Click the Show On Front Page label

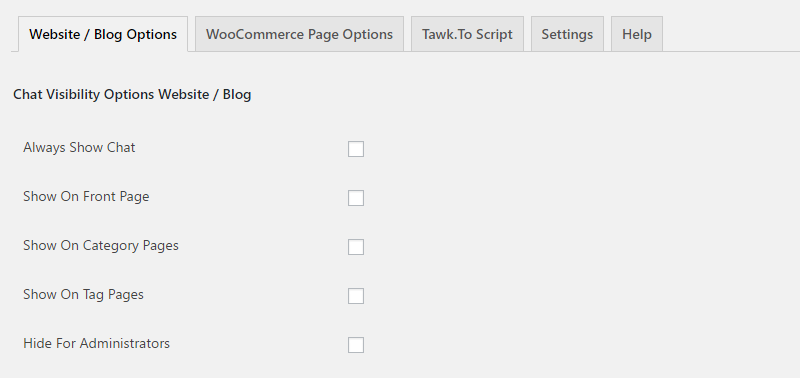pyautogui.click(x=86, y=196)
